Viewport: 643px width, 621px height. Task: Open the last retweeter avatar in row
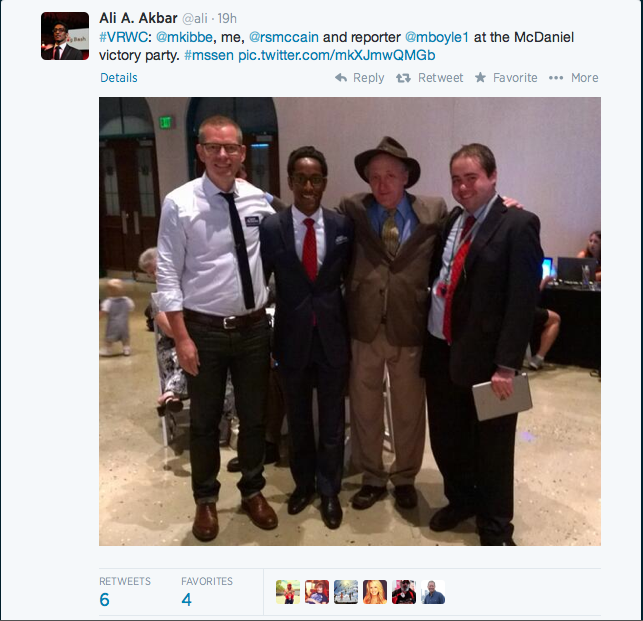(433, 592)
